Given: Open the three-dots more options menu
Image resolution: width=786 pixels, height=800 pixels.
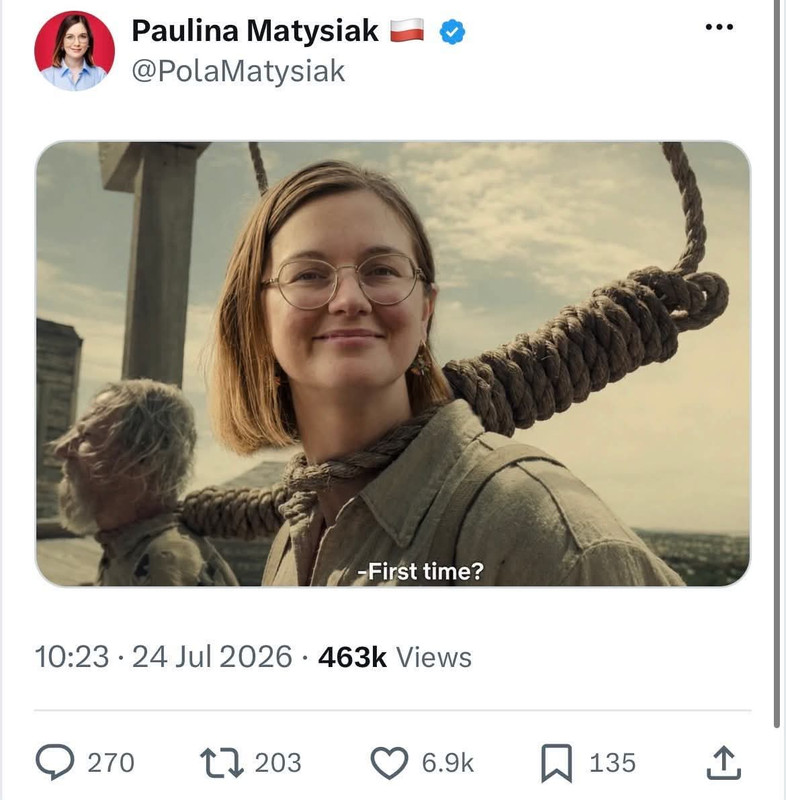Looking at the screenshot, I should coord(719,27).
